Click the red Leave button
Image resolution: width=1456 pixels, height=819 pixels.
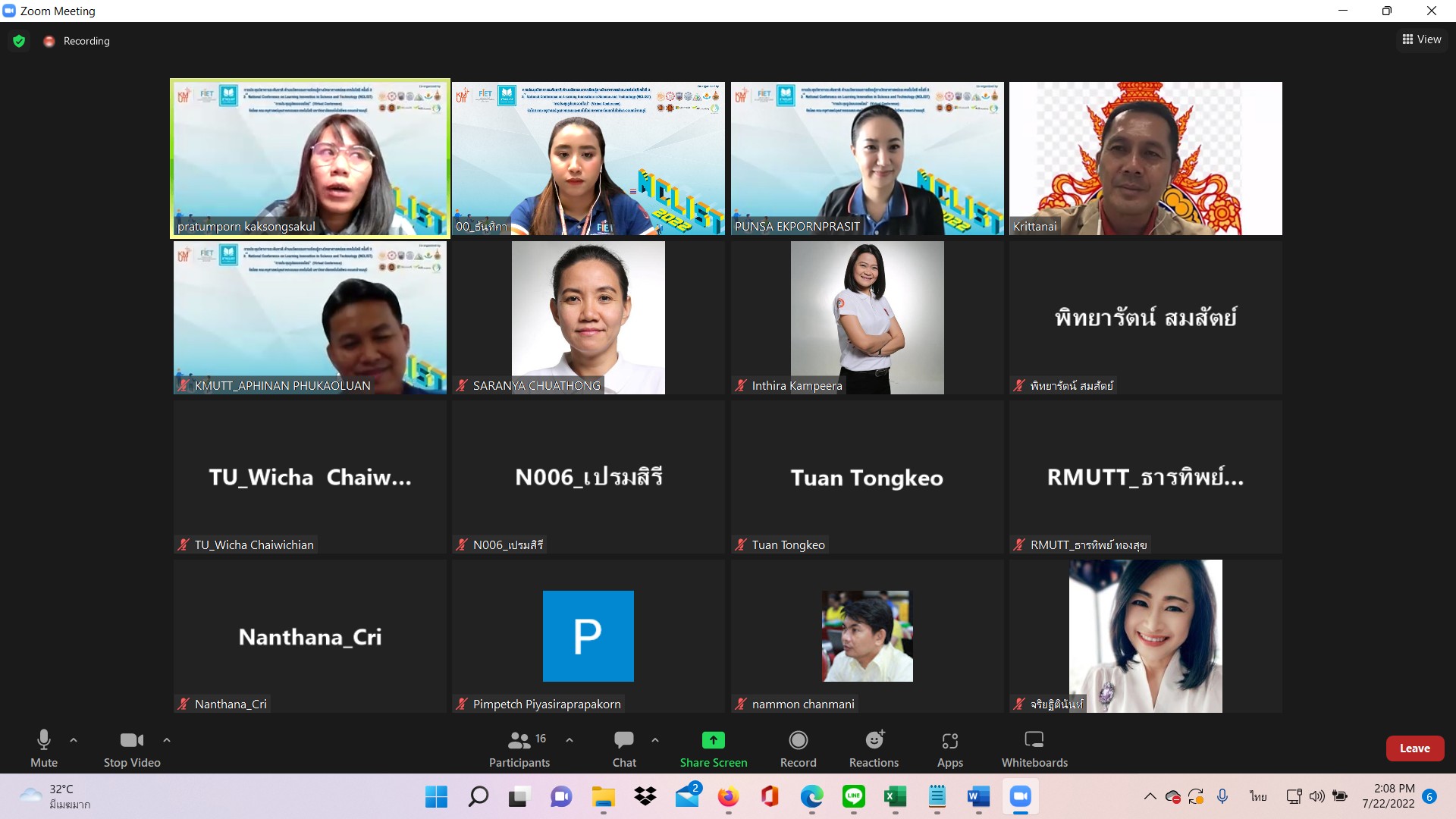pyautogui.click(x=1414, y=748)
